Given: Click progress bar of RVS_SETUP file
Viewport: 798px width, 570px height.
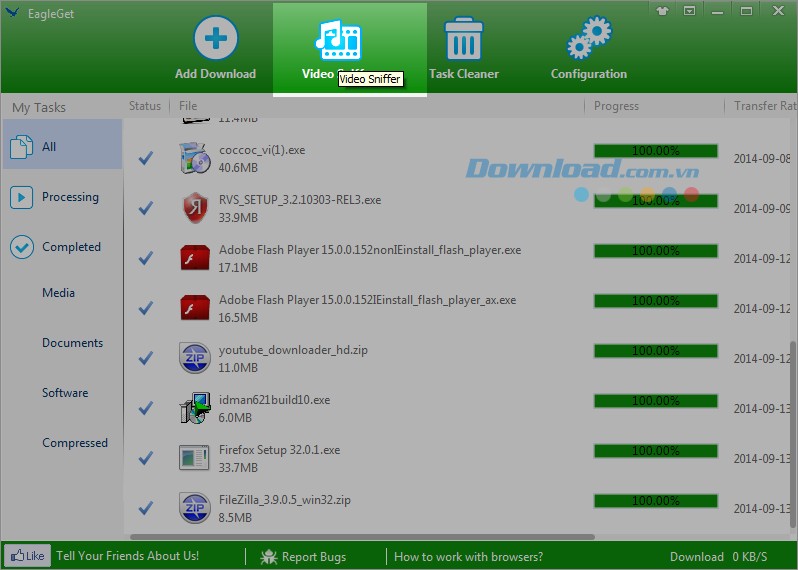Looking at the screenshot, I should click(655, 201).
